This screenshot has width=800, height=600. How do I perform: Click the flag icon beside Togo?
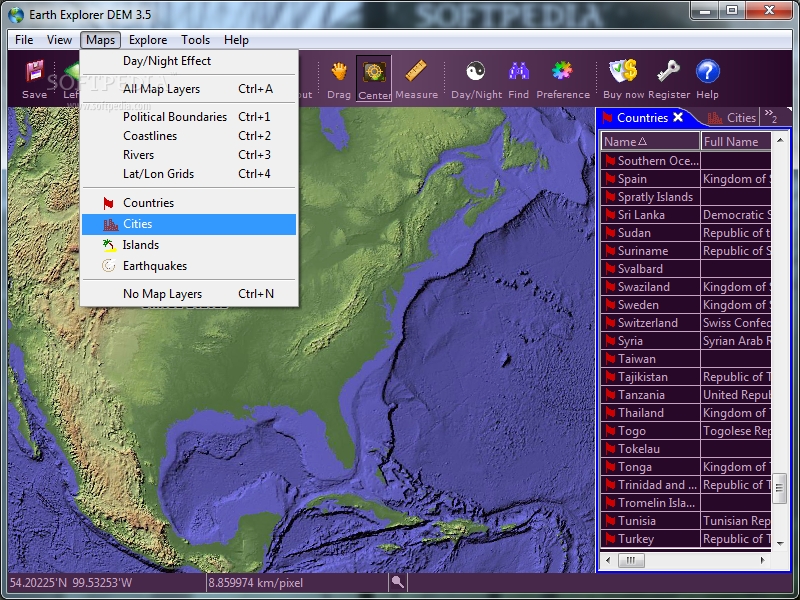coord(610,431)
